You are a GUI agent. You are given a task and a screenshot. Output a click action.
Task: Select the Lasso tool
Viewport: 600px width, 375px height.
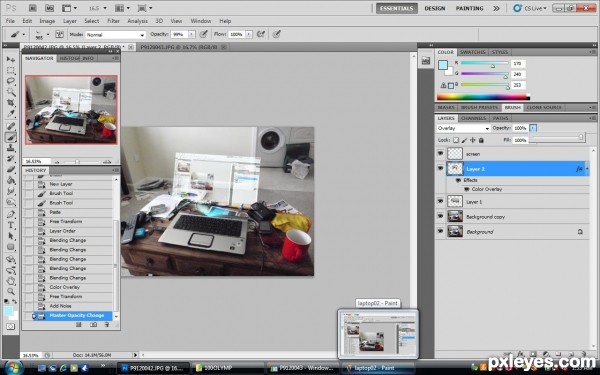click(x=11, y=81)
